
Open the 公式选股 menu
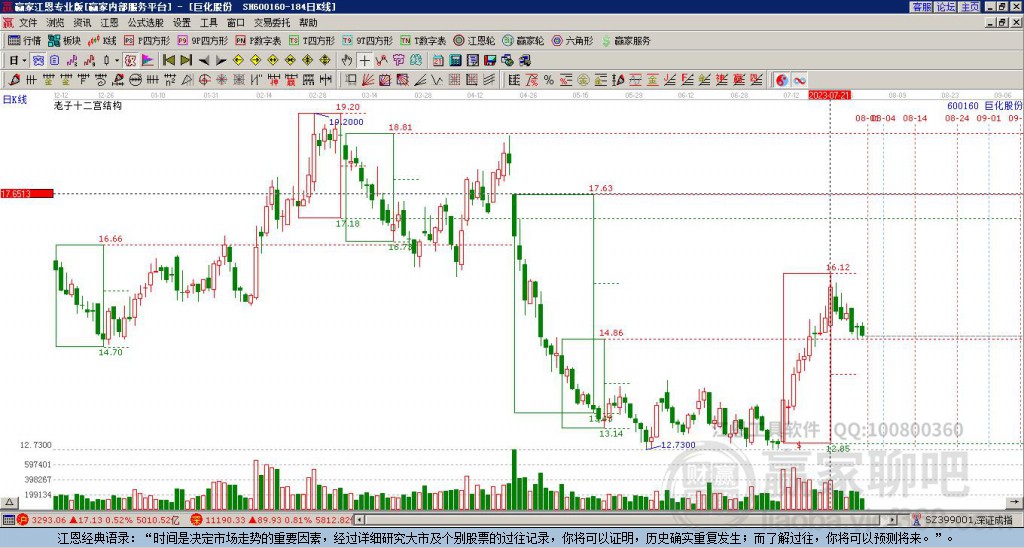(x=145, y=23)
